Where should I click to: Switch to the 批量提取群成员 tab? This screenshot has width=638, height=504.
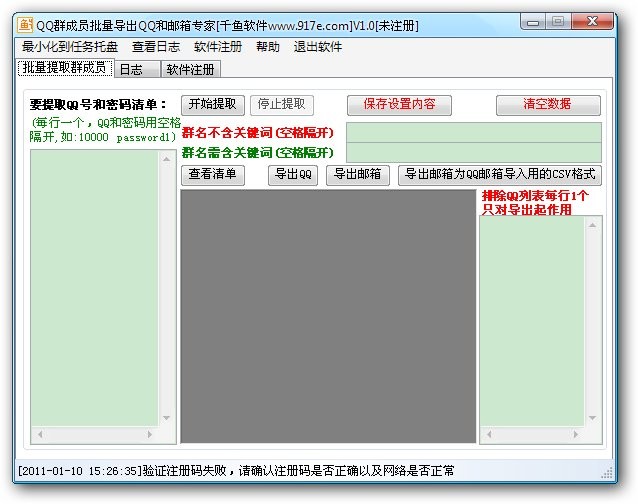pyautogui.click(x=65, y=68)
